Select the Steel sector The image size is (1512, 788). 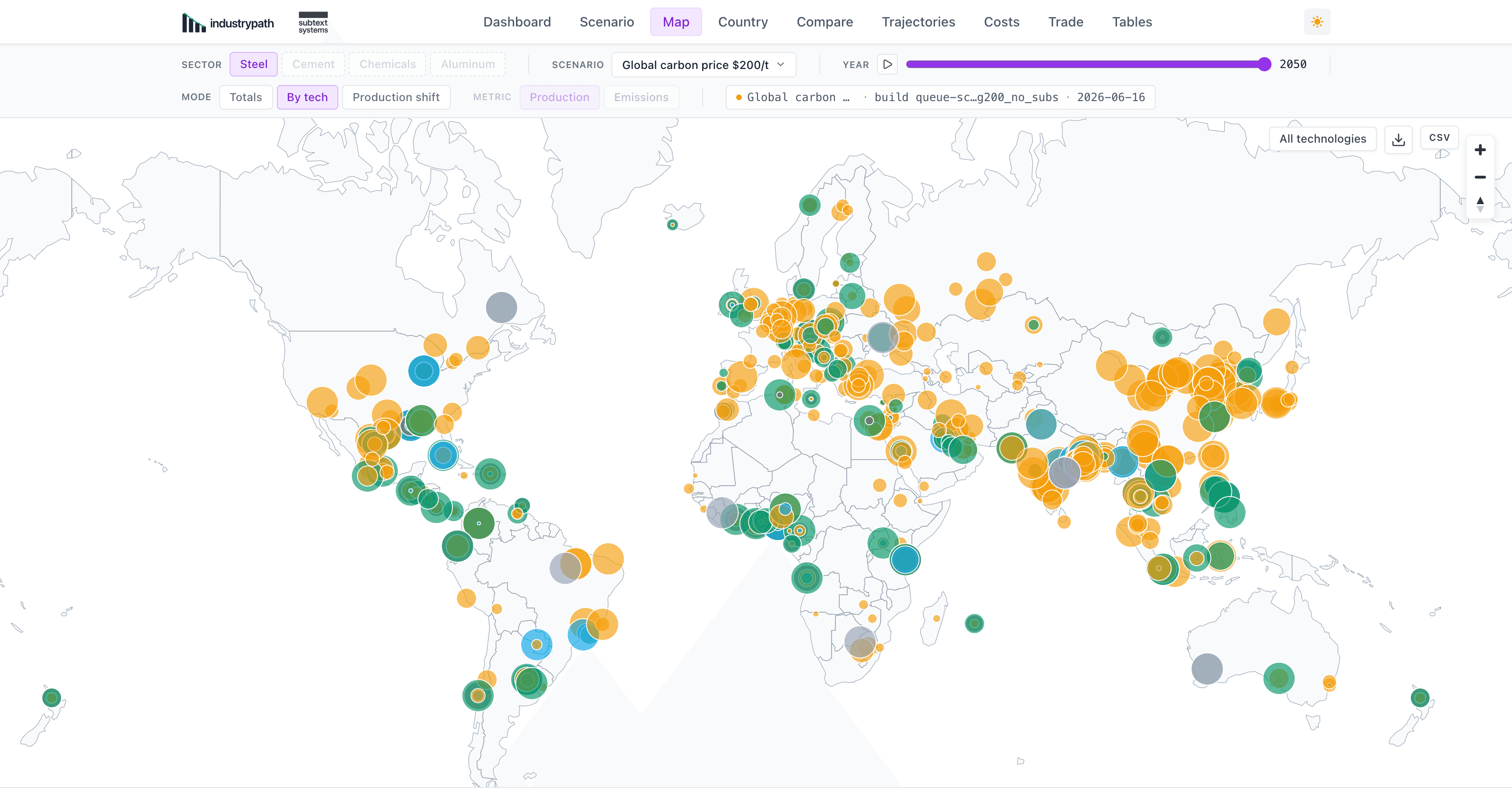(x=254, y=64)
